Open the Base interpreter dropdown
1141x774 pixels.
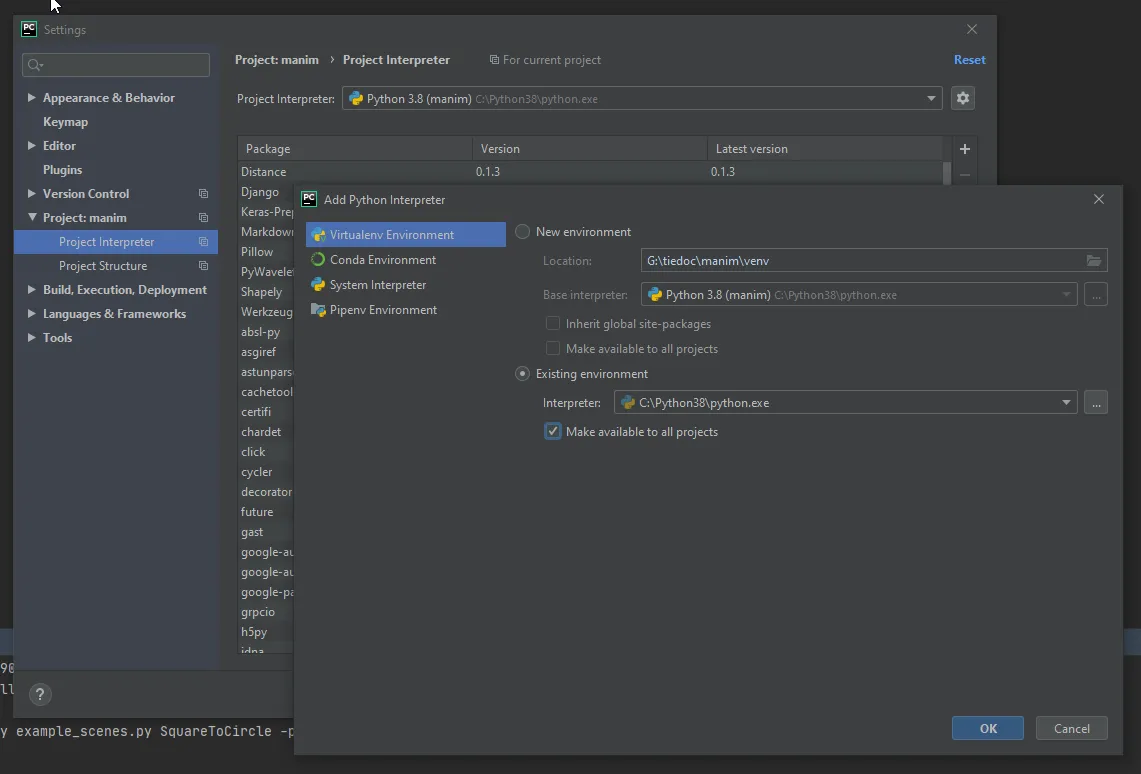click(1066, 295)
